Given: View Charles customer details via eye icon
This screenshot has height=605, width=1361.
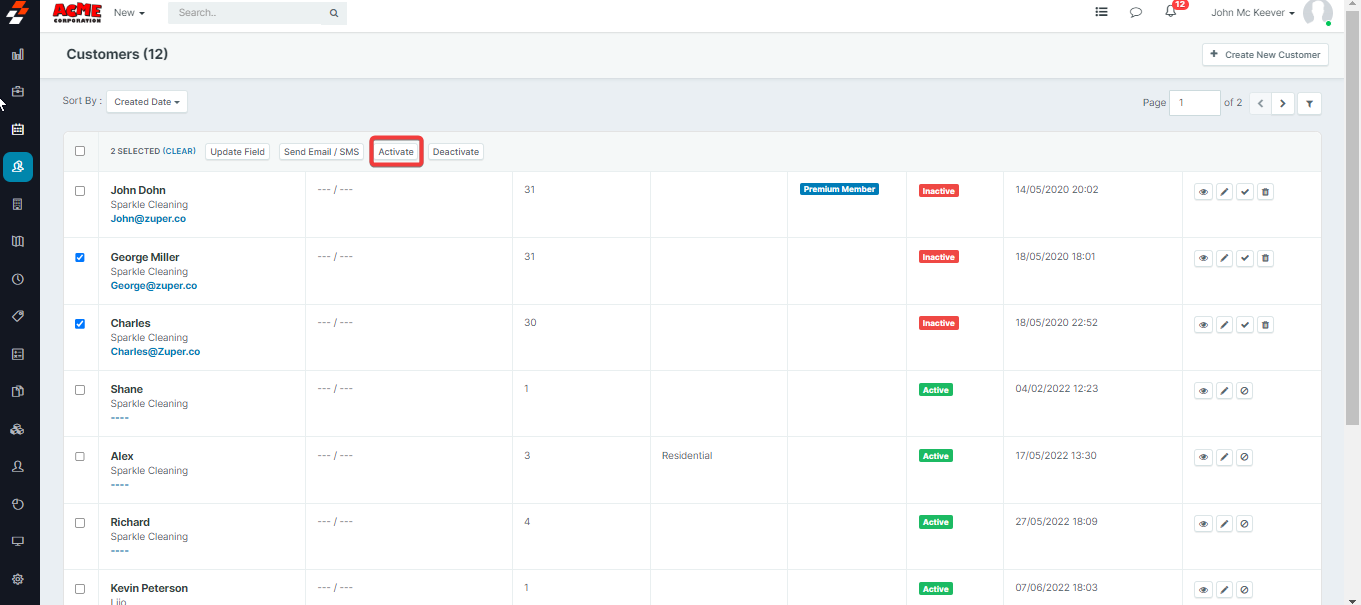Looking at the screenshot, I should click(x=1203, y=325).
